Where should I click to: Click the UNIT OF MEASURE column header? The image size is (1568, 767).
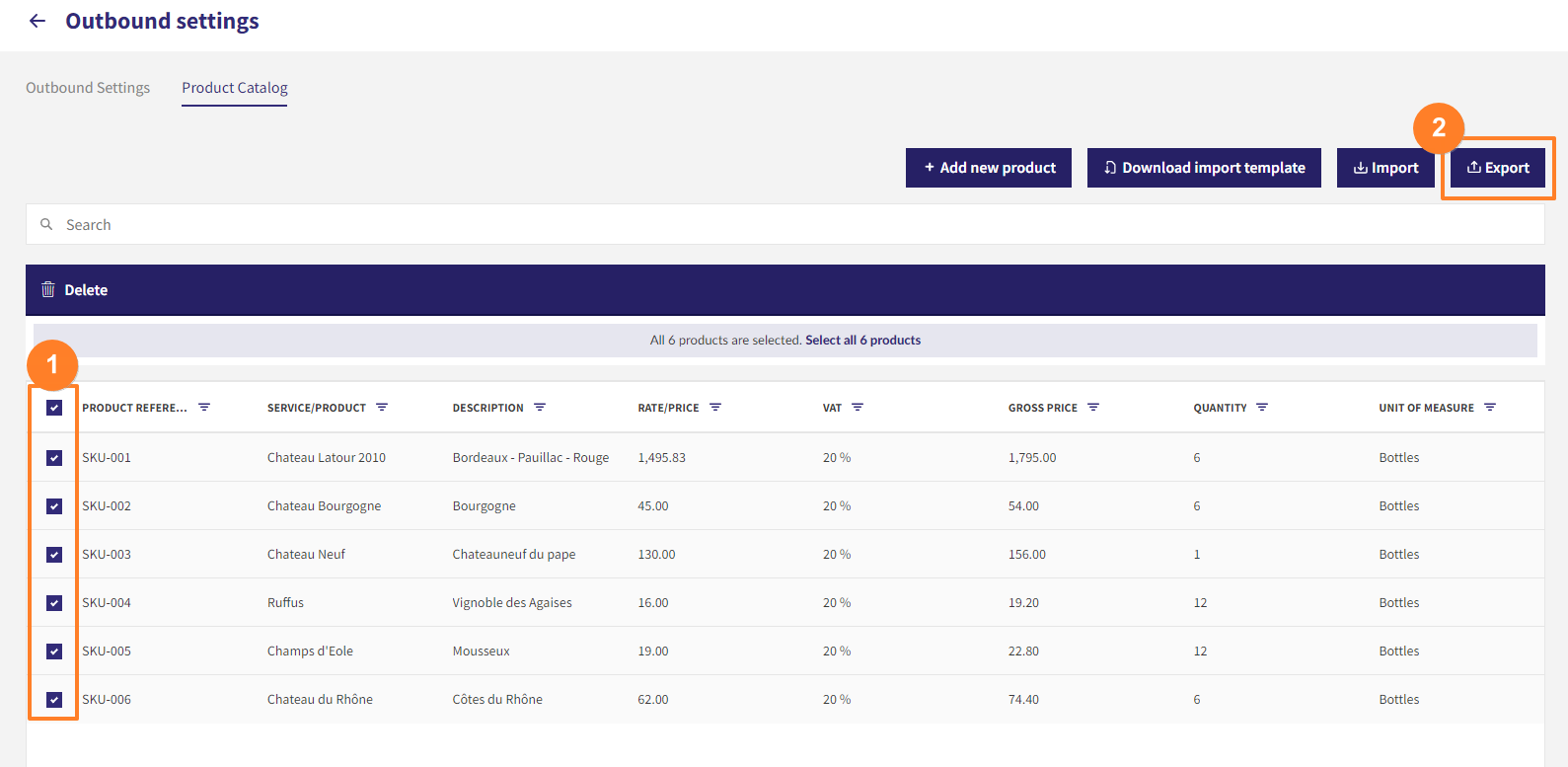pyautogui.click(x=1427, y=408)
